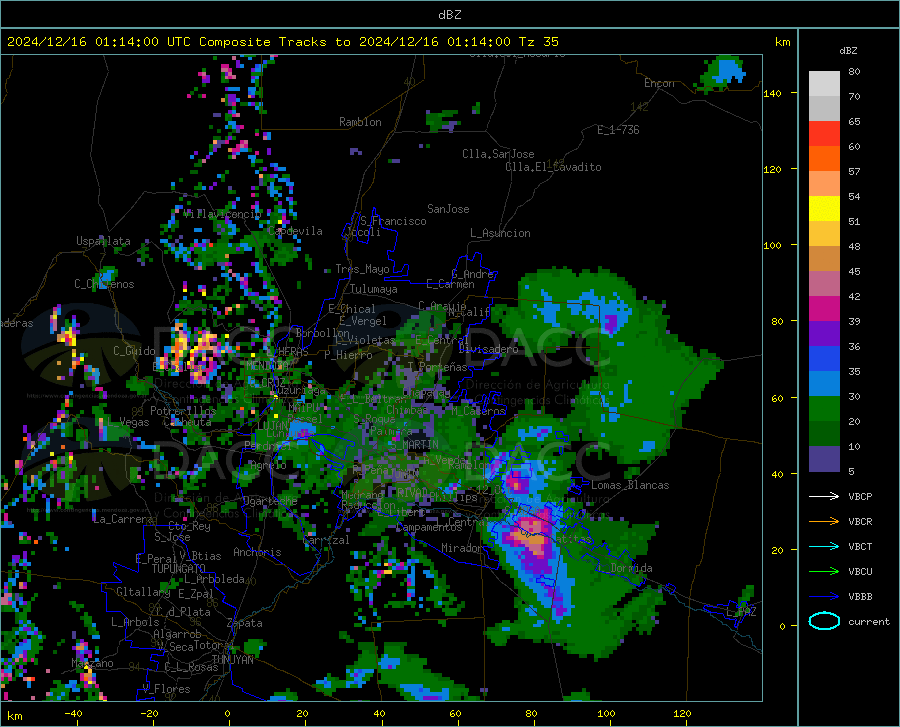
Task: Click the orange VBCR arrow legend icon
Action: (x=824, y=521)
